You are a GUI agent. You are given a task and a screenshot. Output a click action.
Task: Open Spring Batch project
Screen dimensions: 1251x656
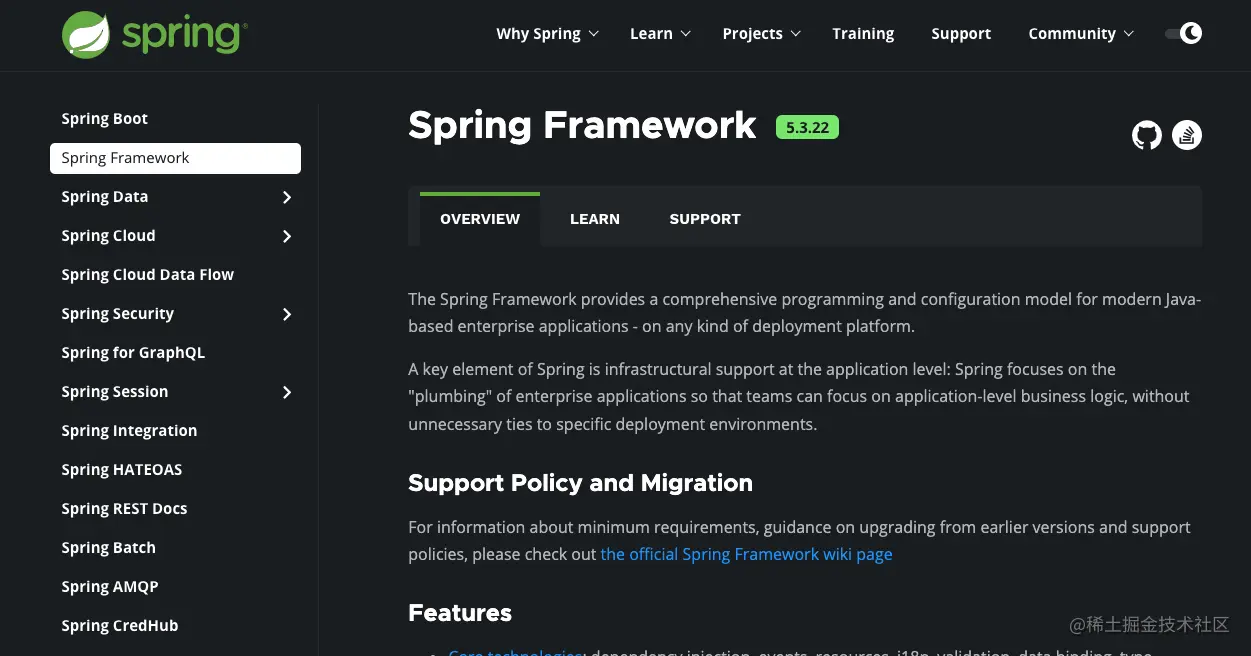[x=108, y=548]
